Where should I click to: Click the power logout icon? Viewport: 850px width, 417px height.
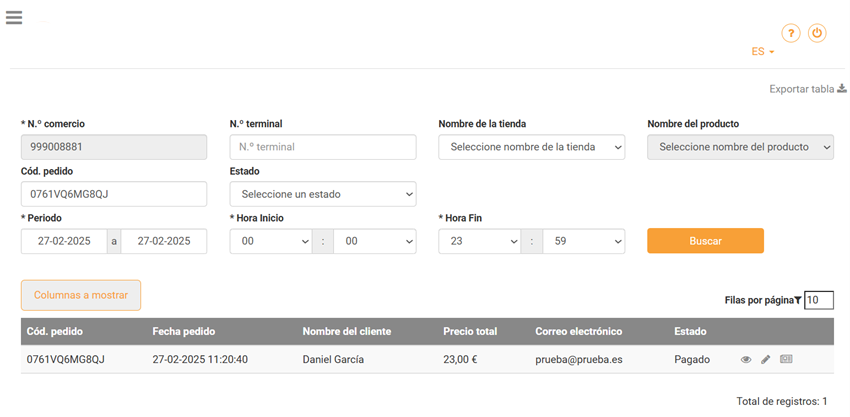(817, 33)
